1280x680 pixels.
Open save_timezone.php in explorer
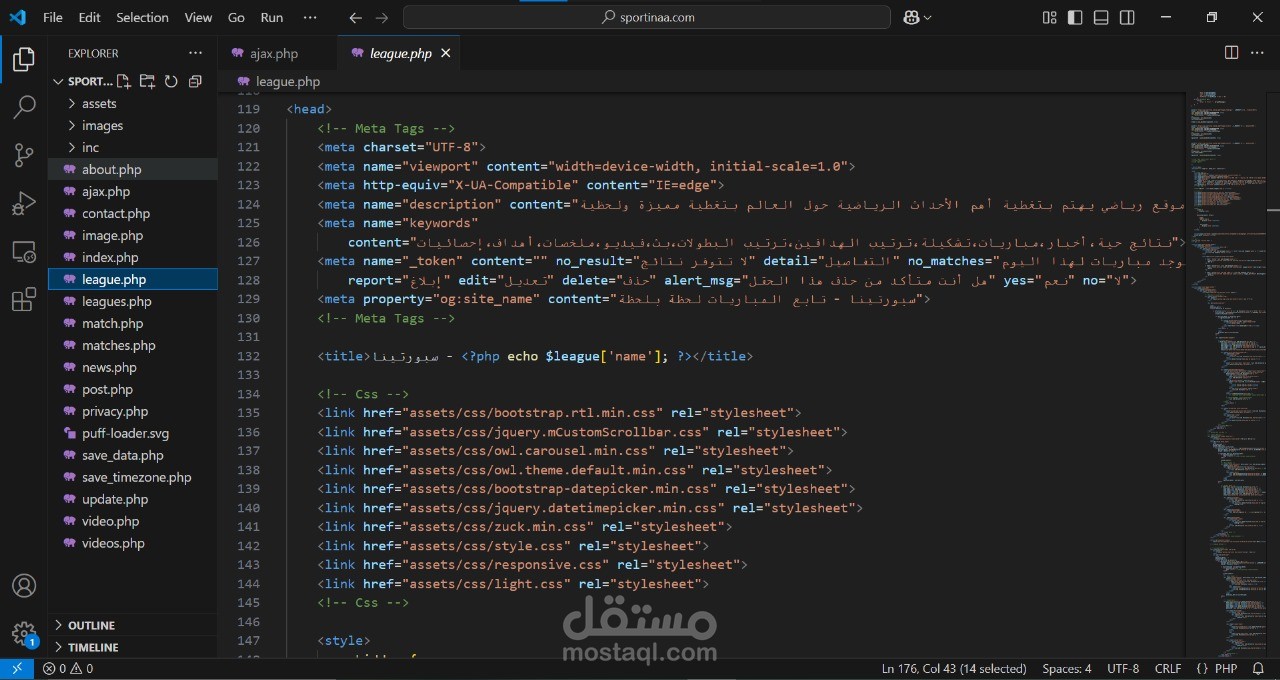(x=133, y=477)
